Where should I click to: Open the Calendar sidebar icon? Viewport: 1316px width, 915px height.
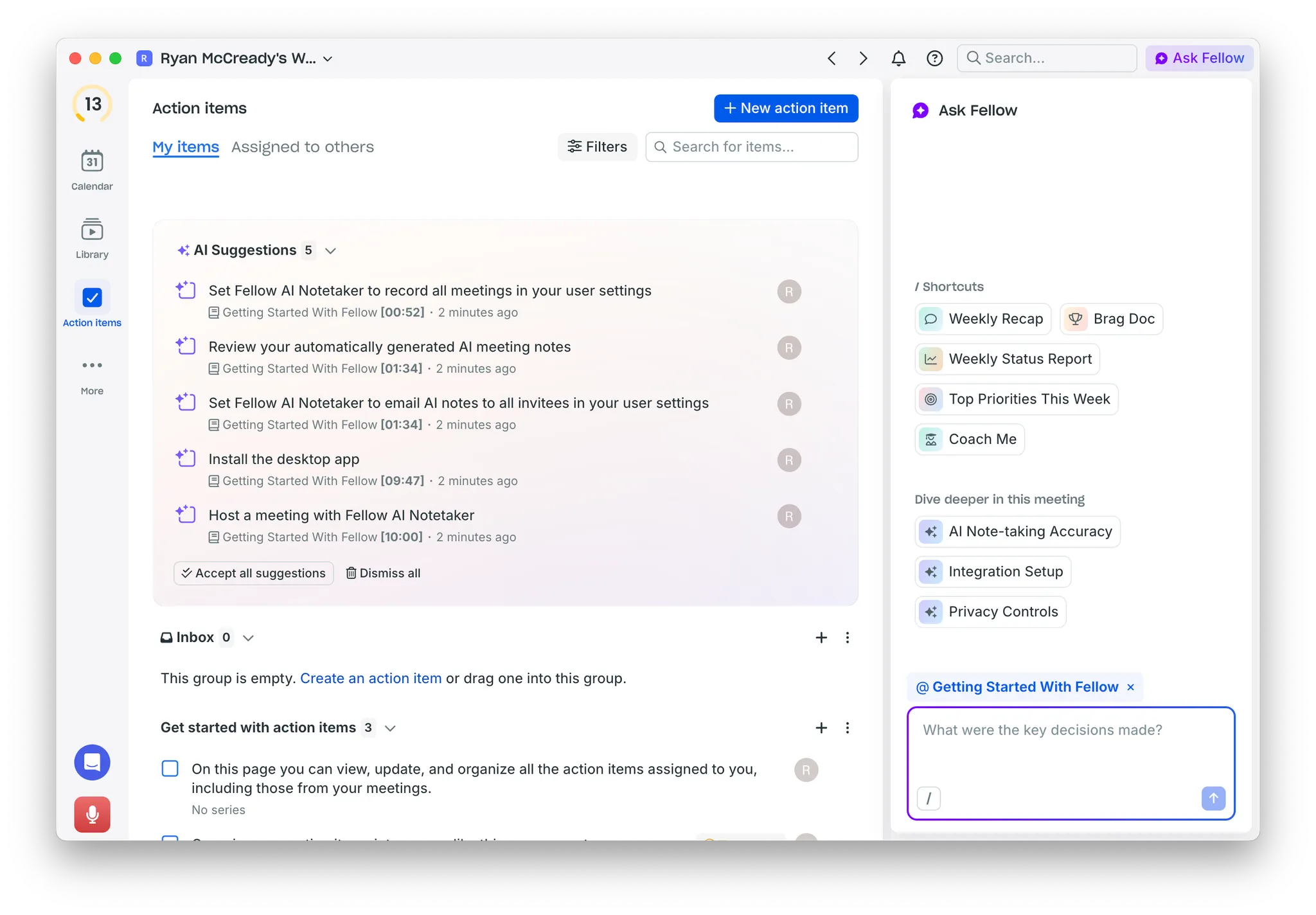coord(92,161)
